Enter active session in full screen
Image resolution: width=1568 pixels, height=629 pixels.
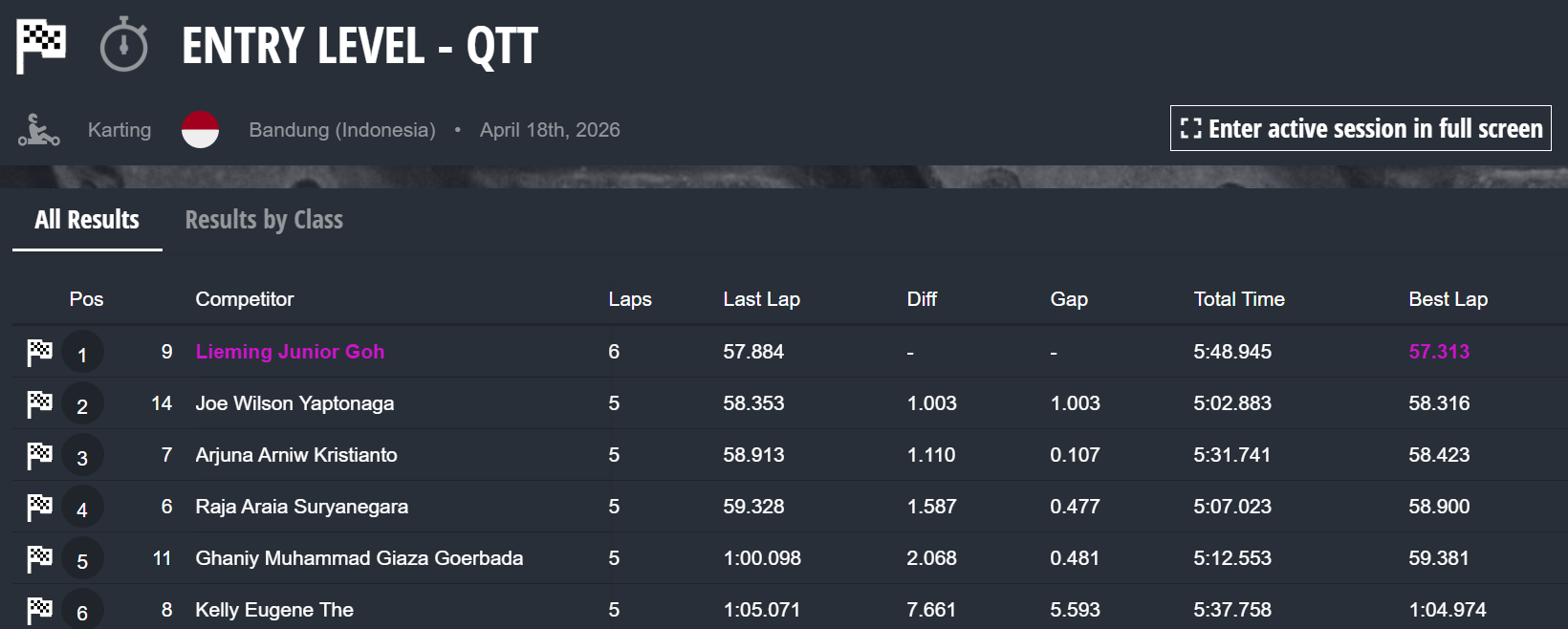1361,128
